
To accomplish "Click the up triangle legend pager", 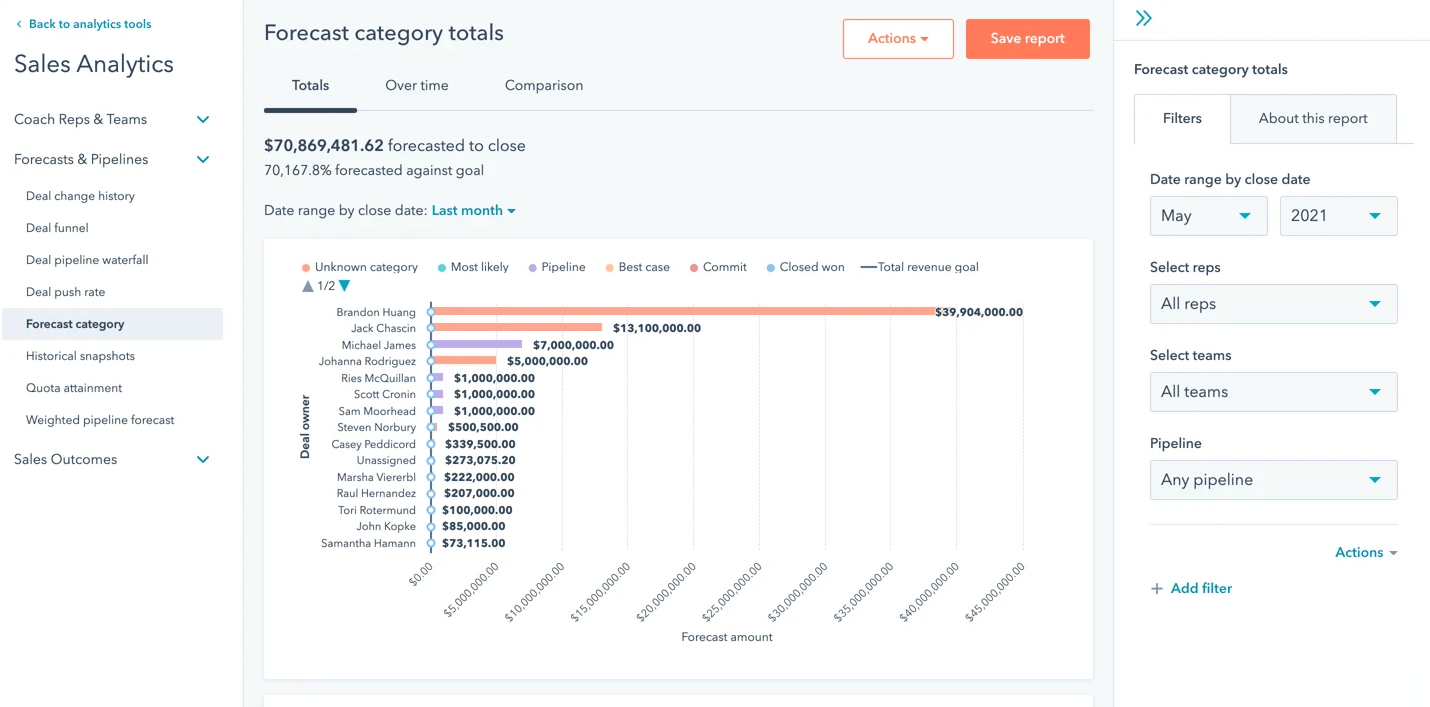I will point(310,285).
